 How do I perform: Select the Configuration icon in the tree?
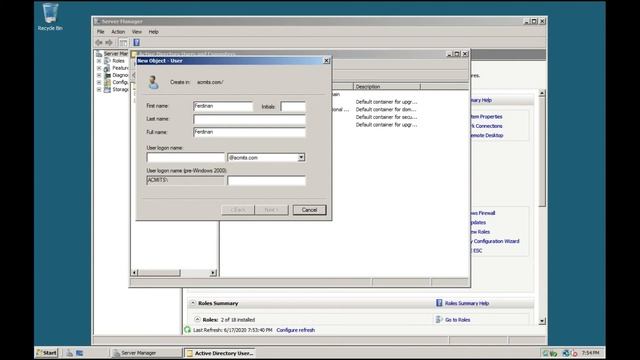107,82
